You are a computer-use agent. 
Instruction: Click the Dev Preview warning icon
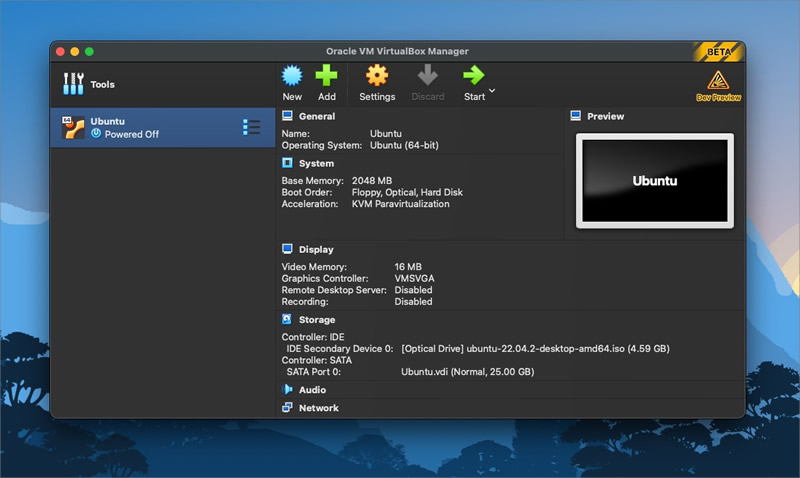click(x=718, y=81)
